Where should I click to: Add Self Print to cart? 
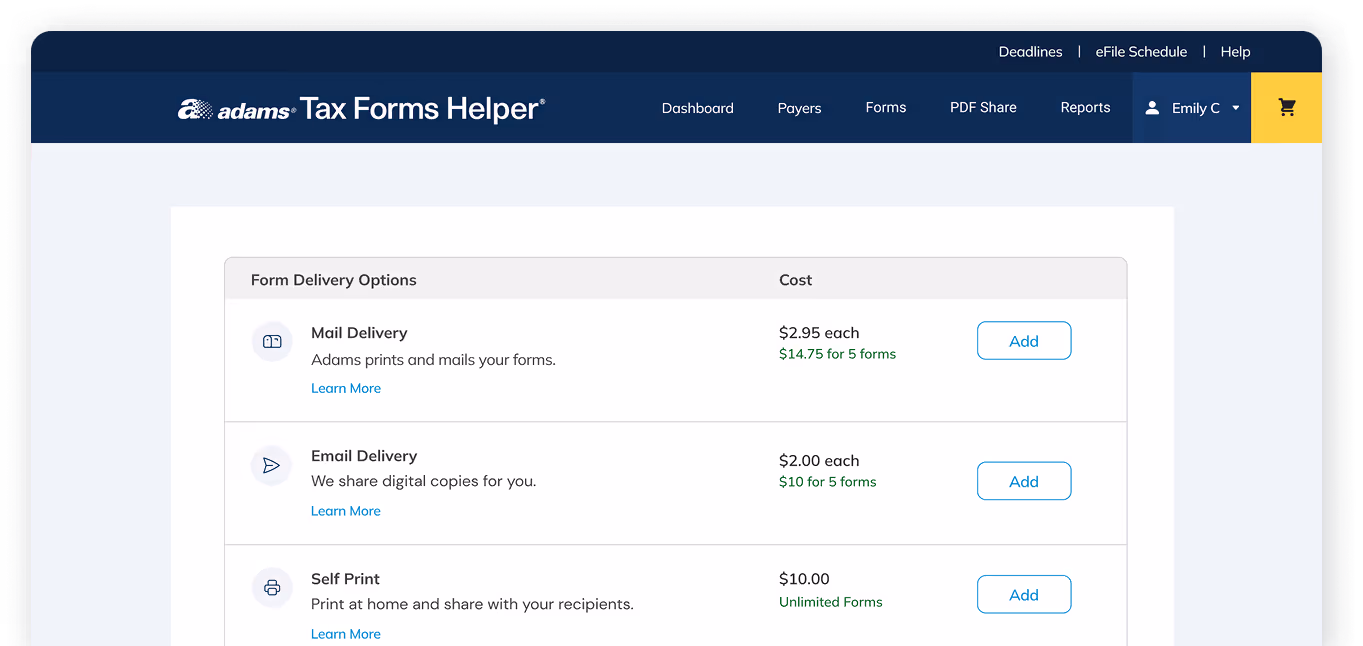(1024, 594)
